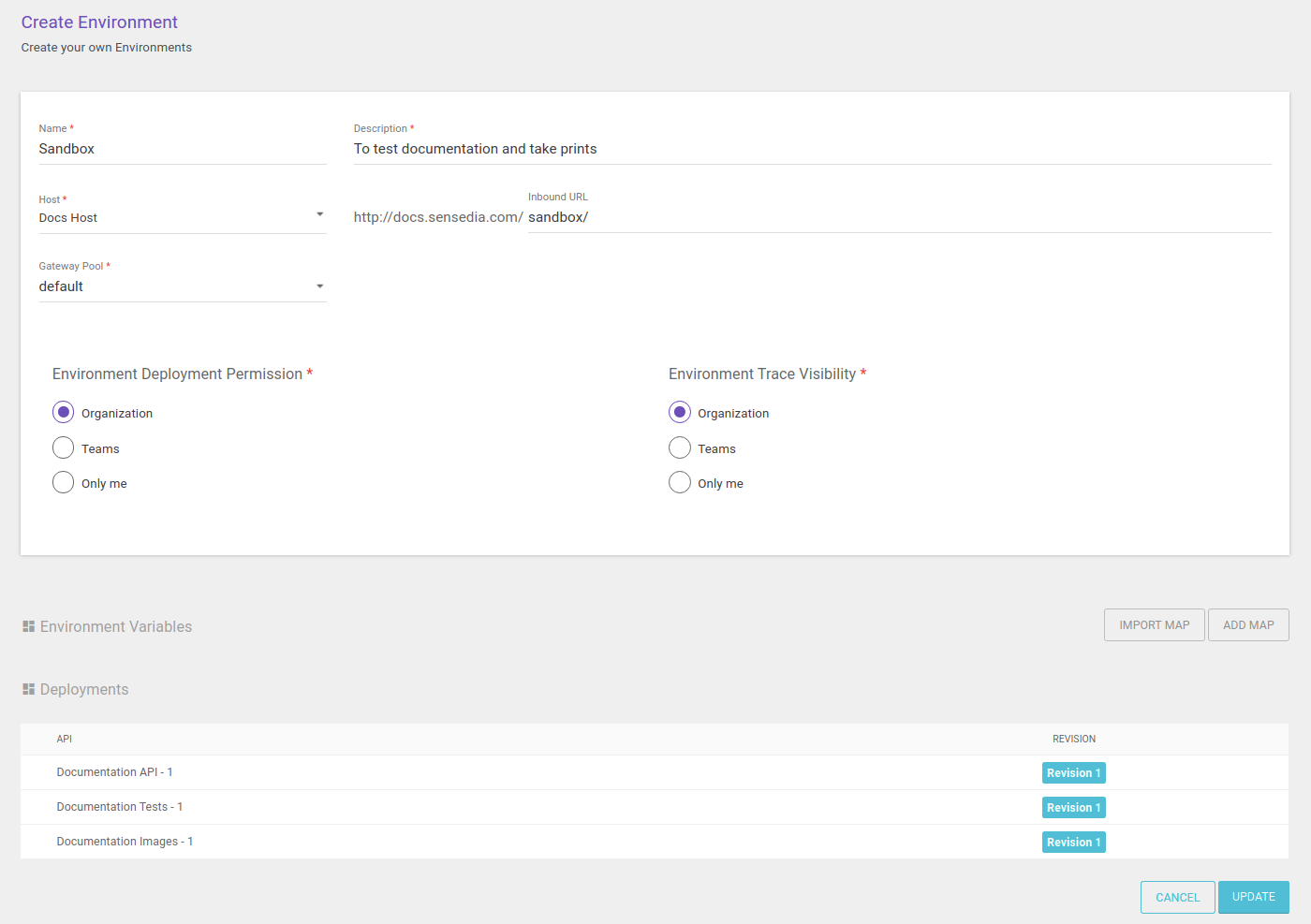
Task: Click the Deployments section grid icon
Action: coord(28,689)
